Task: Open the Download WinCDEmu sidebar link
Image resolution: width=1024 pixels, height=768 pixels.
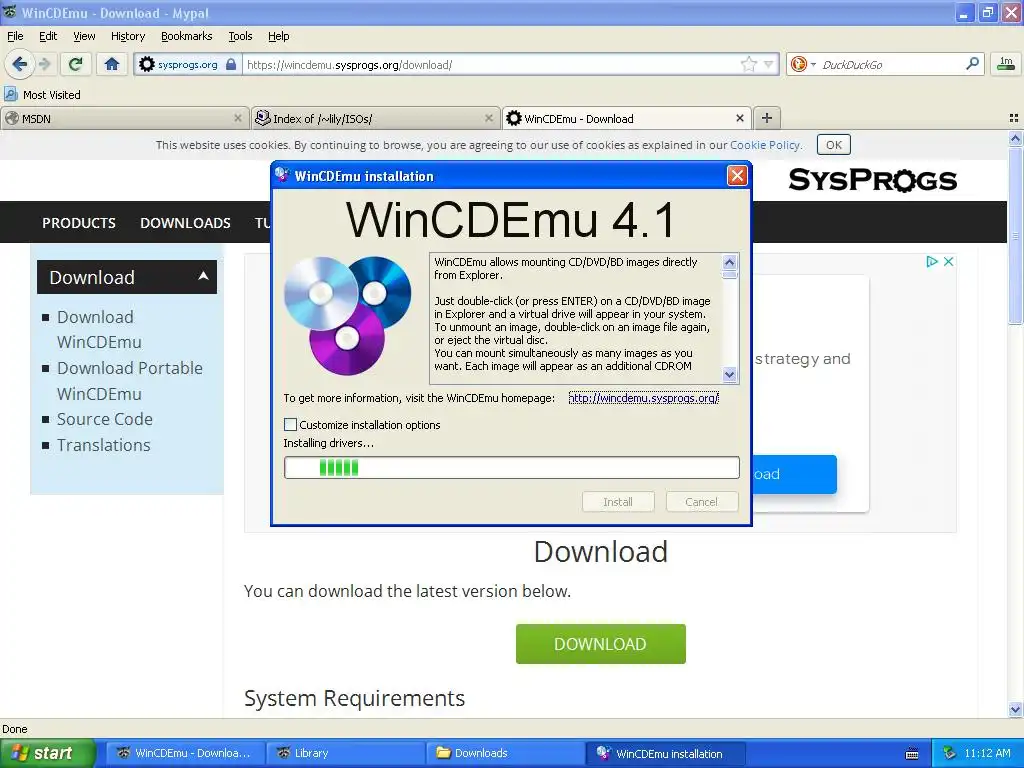Action: (x=99, y=329)
